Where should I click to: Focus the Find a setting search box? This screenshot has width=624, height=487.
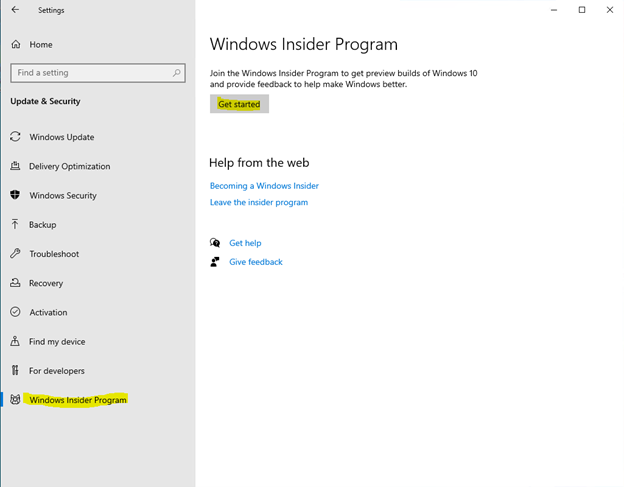pos(98,73)
